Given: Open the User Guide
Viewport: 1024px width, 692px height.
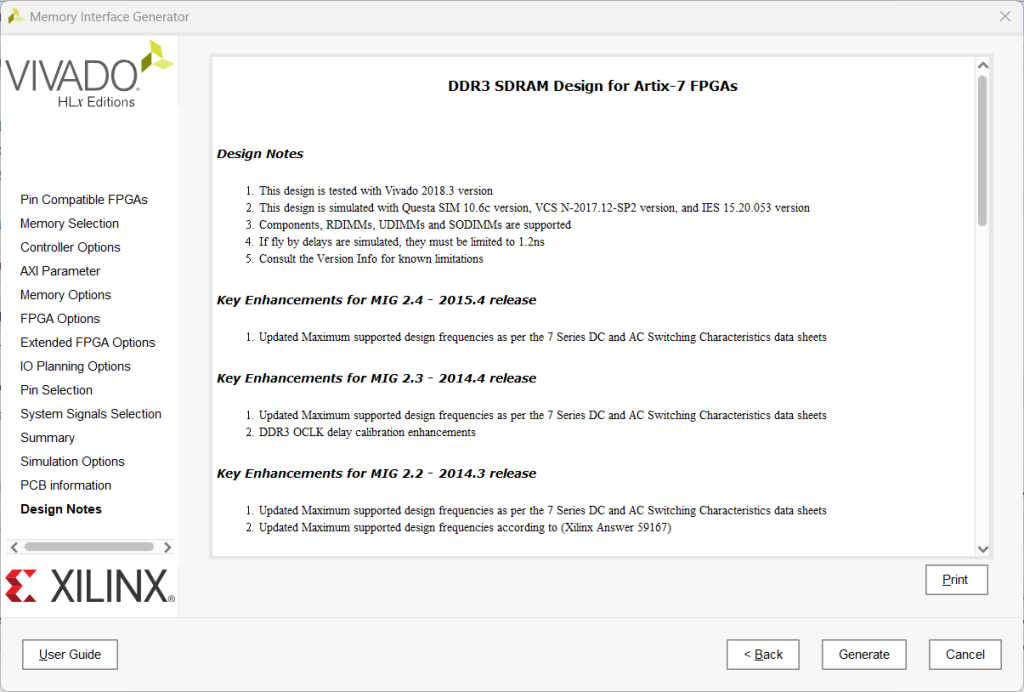Looking at the screenshot, I should click(70, 655).
